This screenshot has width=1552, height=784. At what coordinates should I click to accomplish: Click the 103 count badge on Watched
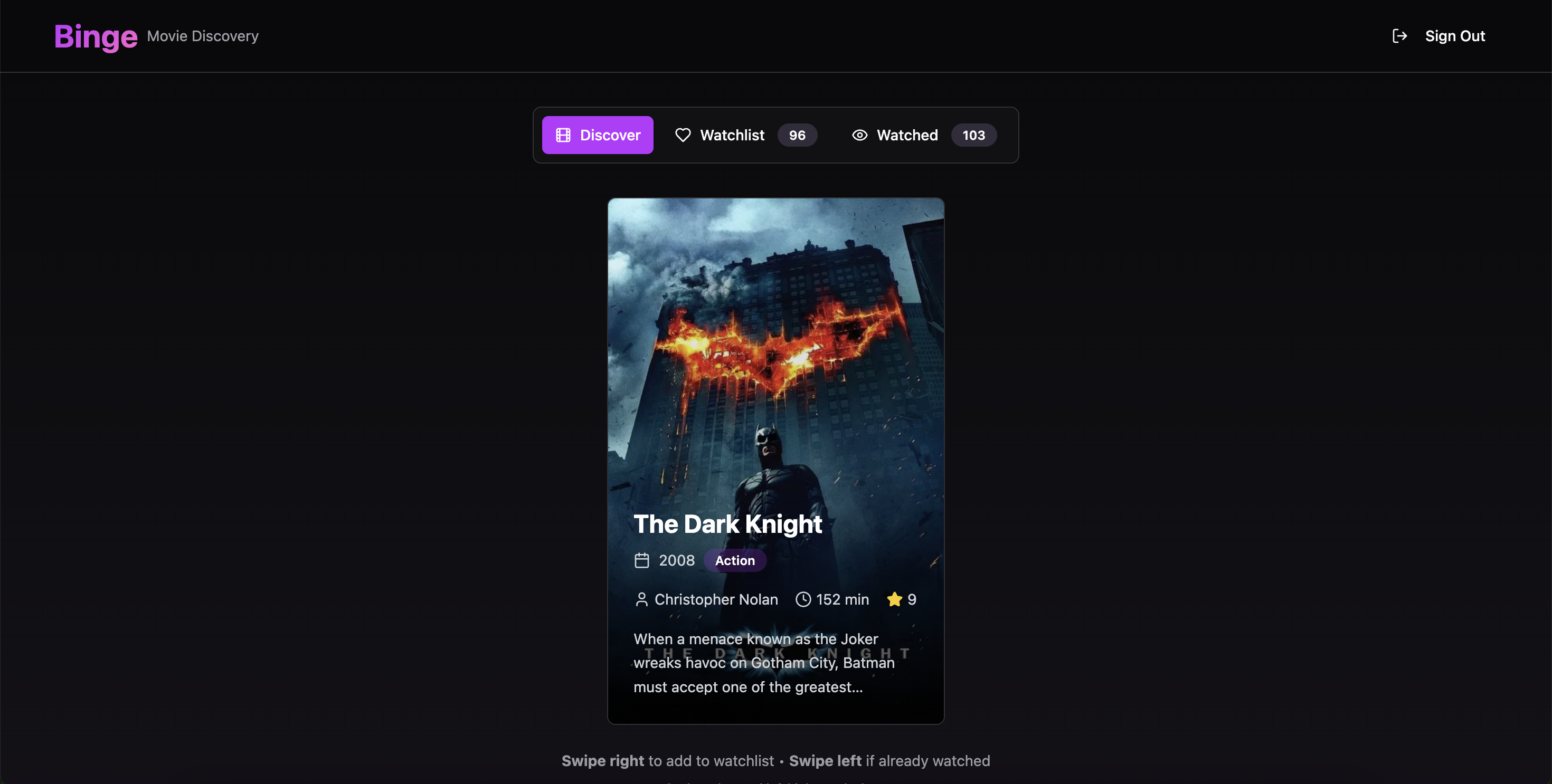click(x=973, y=135)
